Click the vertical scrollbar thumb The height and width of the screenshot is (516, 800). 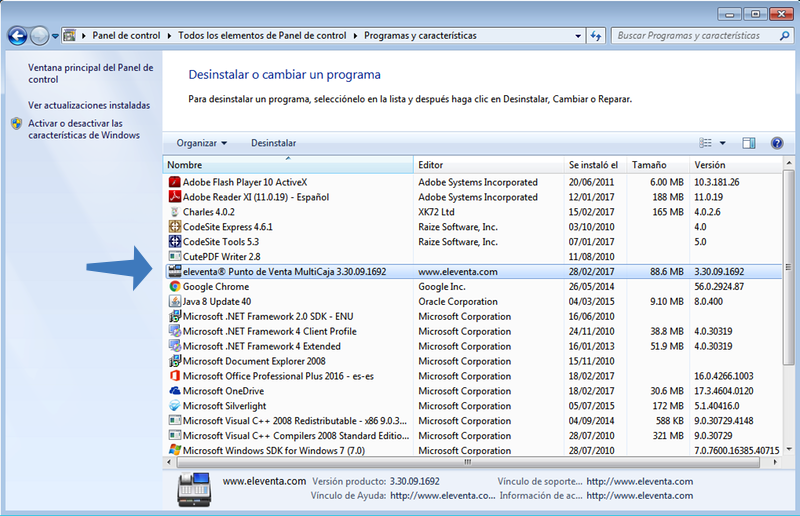click(789, 267)
